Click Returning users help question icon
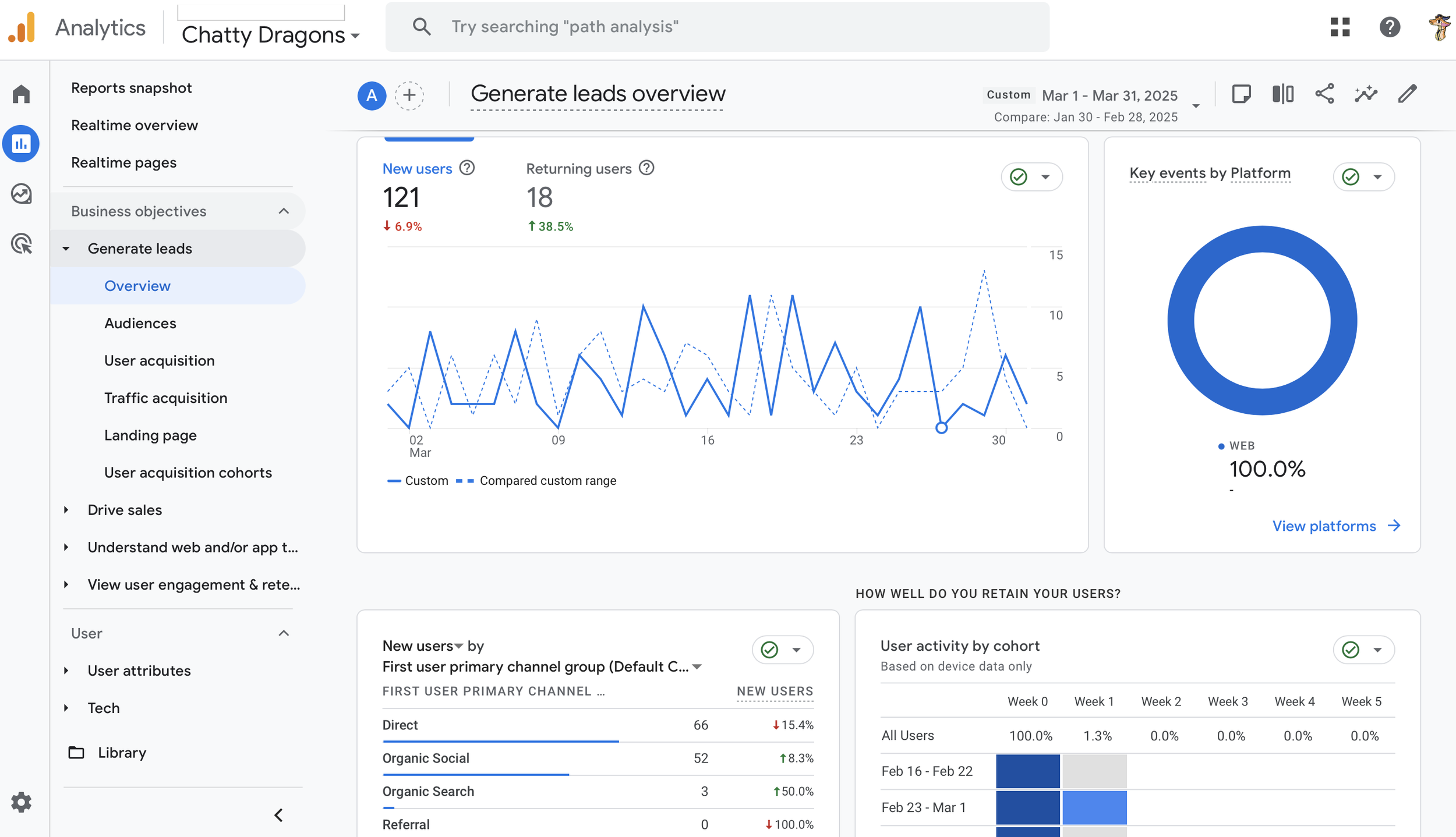1456x837 pixels. point(646,168)
